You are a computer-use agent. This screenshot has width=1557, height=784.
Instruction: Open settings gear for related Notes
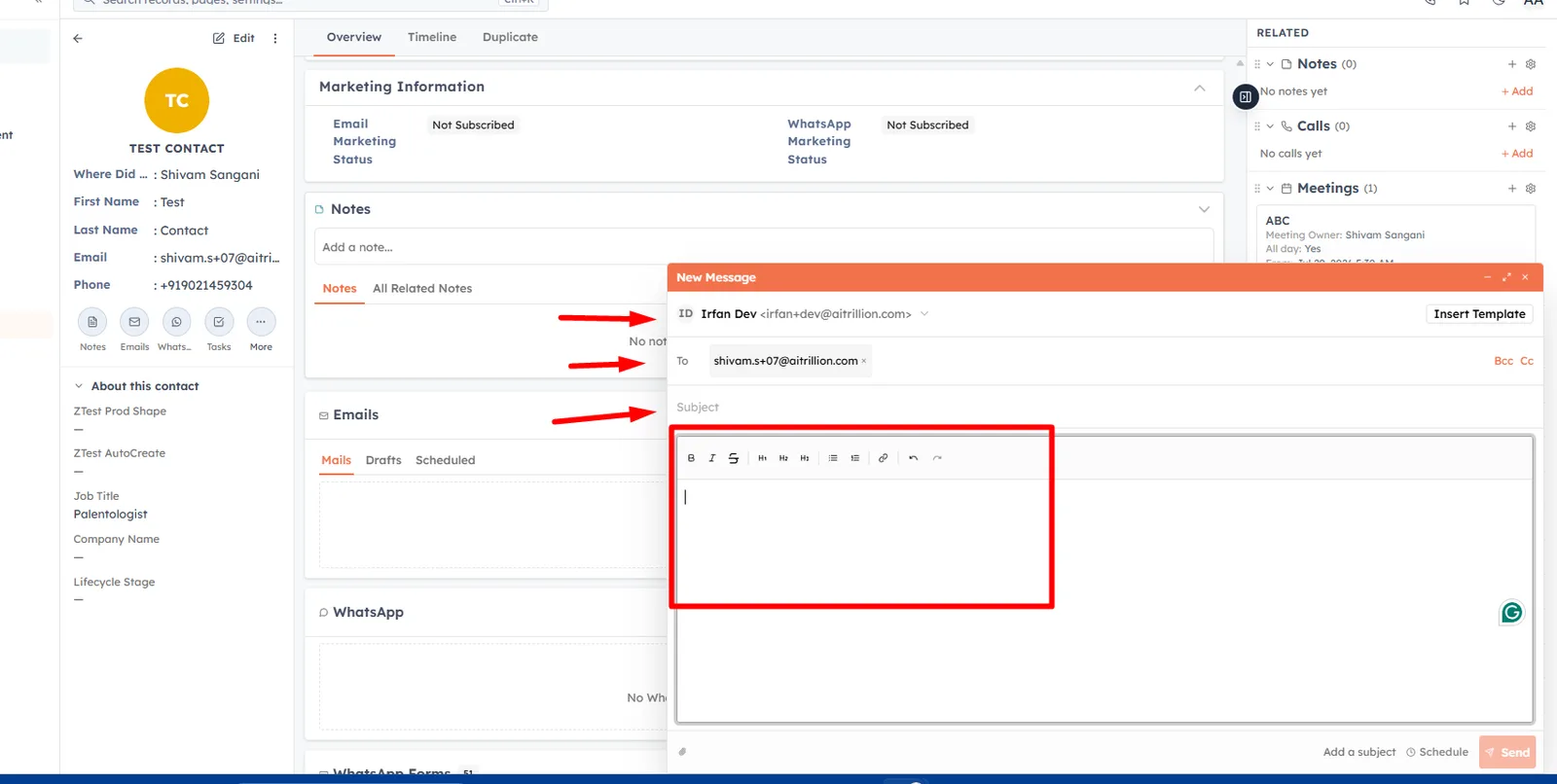point(1531,64)
